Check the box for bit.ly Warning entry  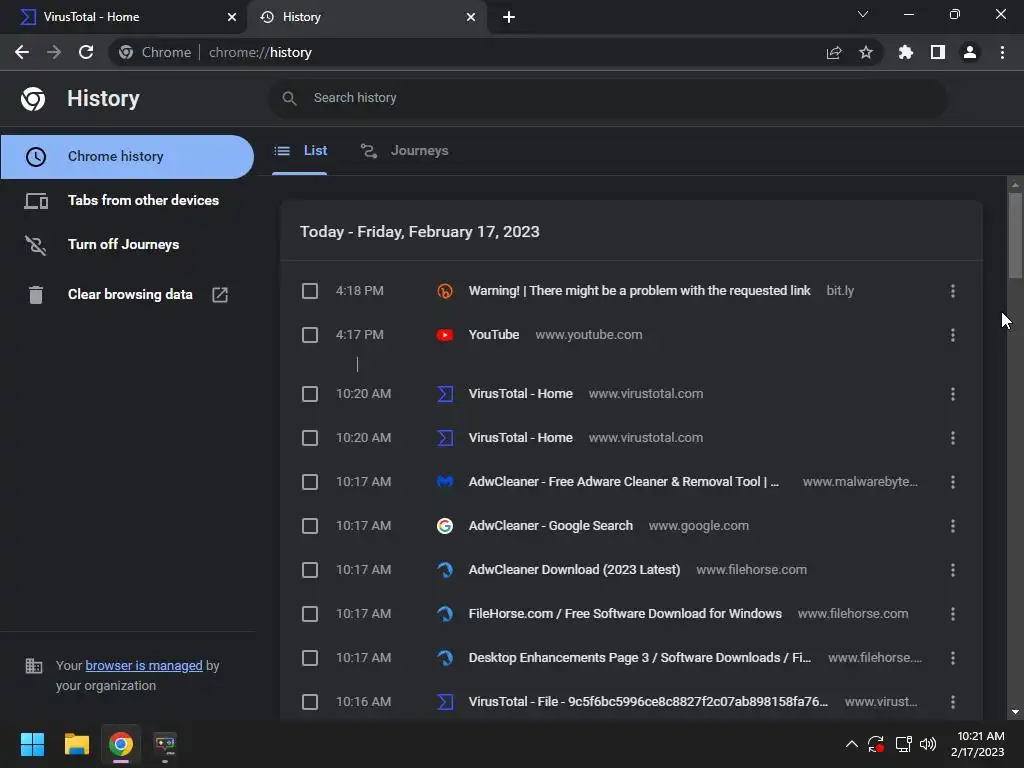[310, 291]
